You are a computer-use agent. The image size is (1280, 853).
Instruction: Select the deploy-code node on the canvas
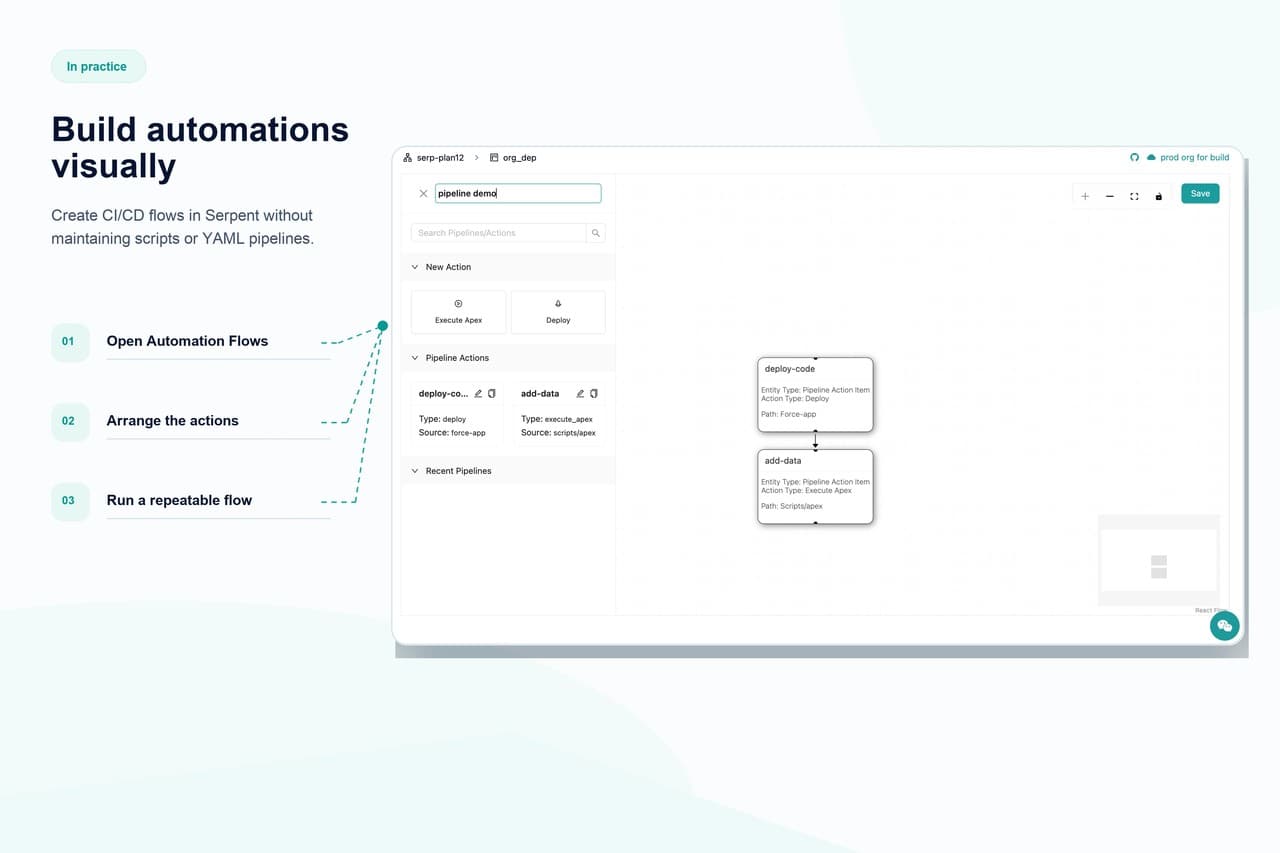(815, 395)
